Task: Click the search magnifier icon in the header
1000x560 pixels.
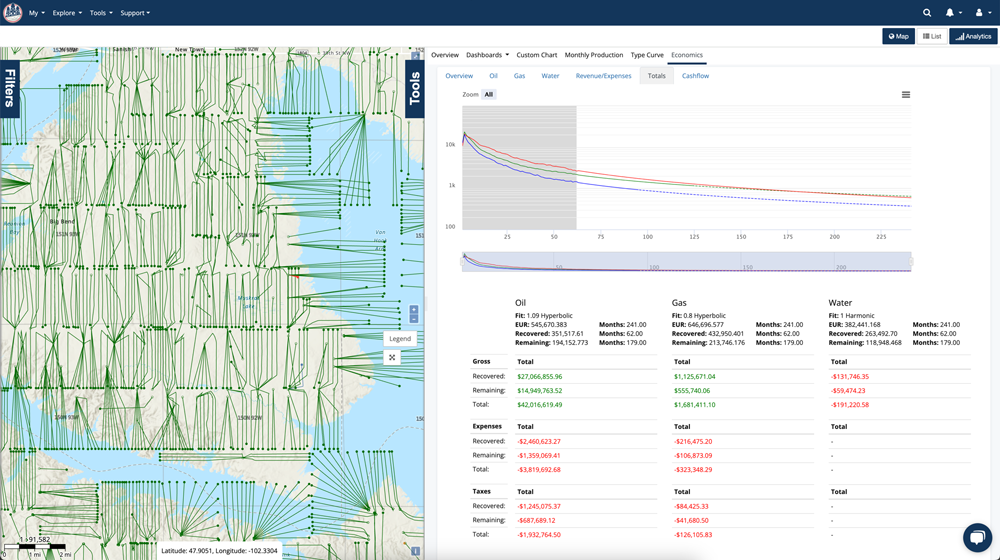Action: (x=927, y=13)
